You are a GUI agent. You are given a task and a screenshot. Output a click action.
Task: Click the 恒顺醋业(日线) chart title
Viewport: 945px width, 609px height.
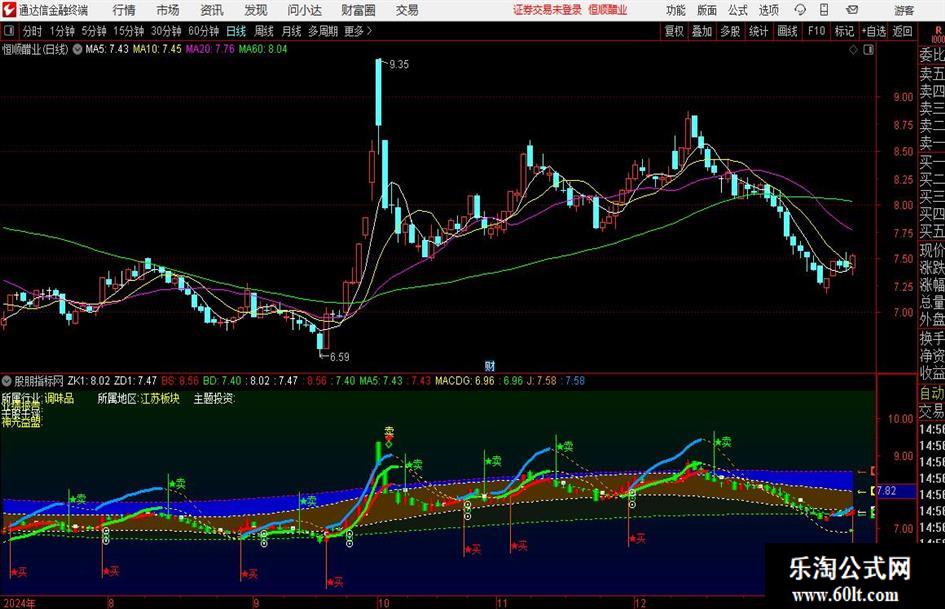pos(36,49)
